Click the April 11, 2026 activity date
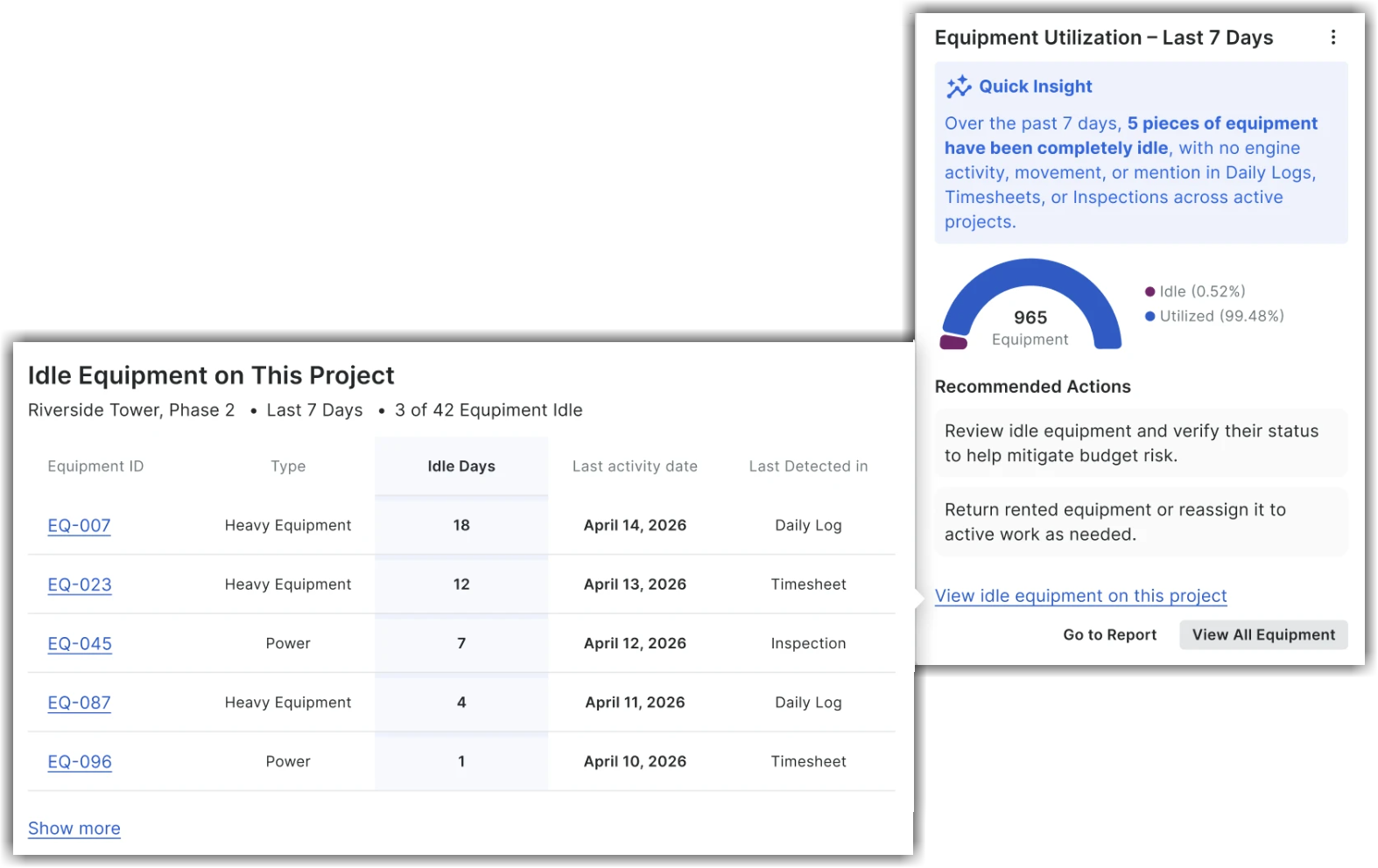 pyautogui.click(x=635, y=703)
